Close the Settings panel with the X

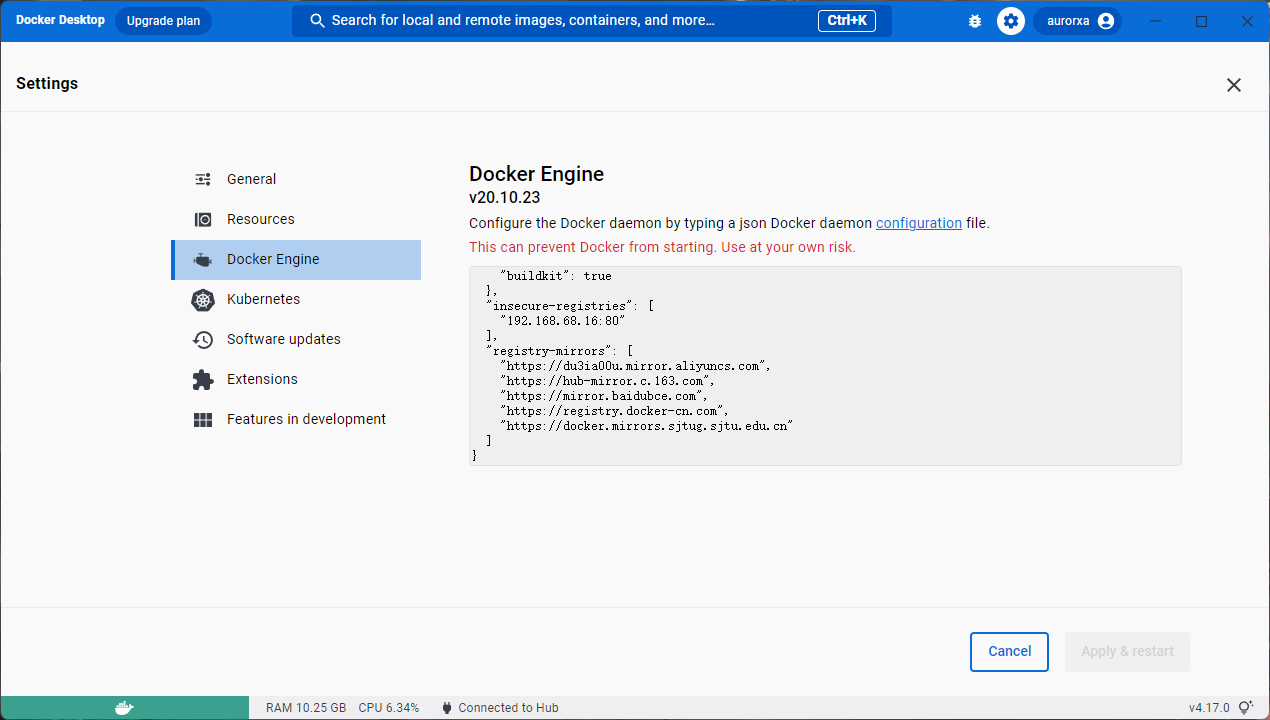(x=1234, y=85)
